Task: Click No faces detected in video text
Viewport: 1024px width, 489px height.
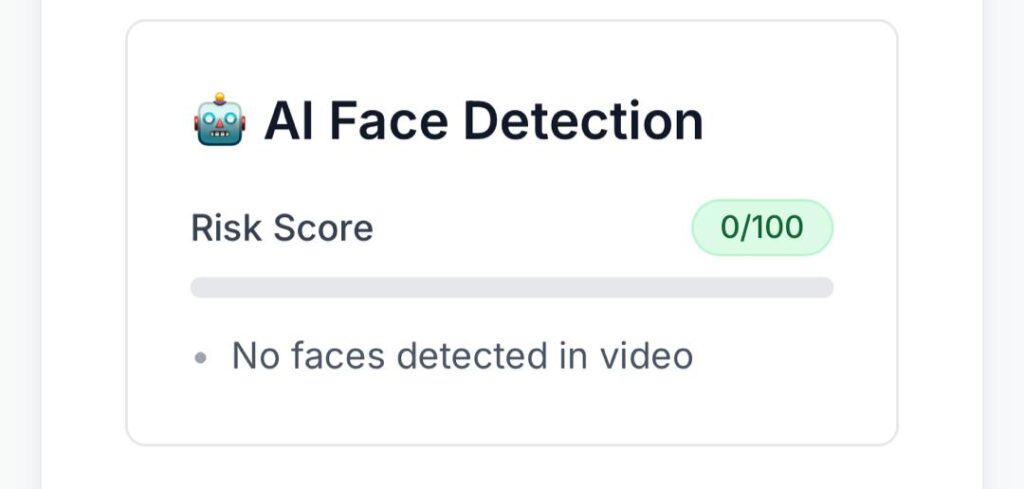Action: (x=462, y=356)
